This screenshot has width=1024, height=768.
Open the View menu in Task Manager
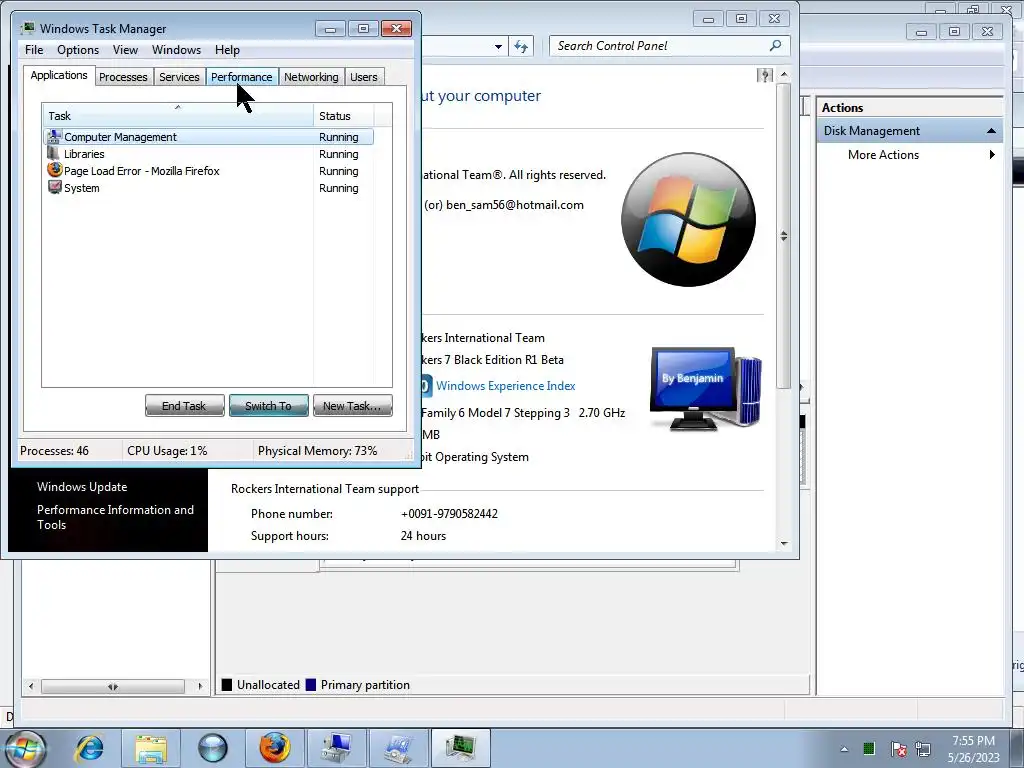tap(125, 50)
